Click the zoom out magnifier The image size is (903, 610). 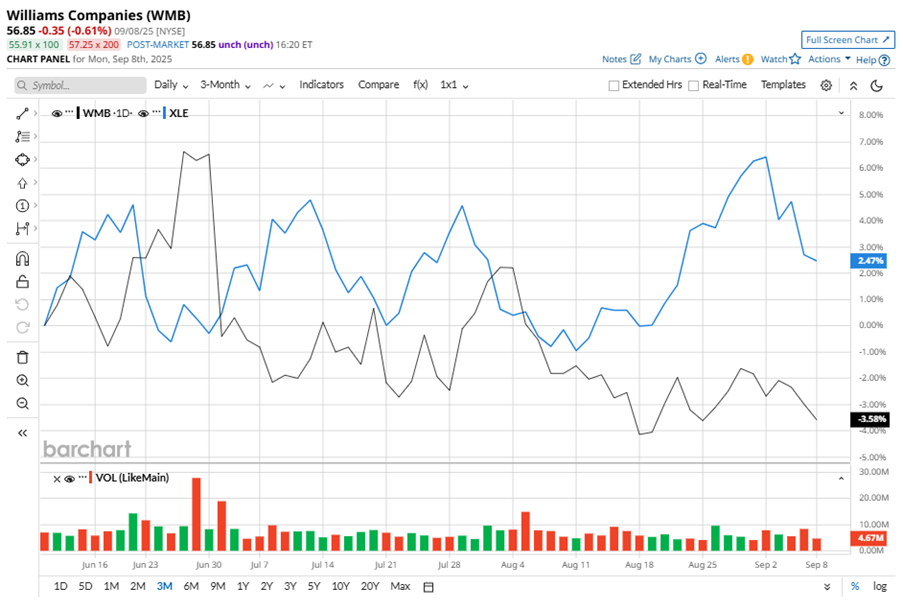pyautogui.click(x=22, y=403)
